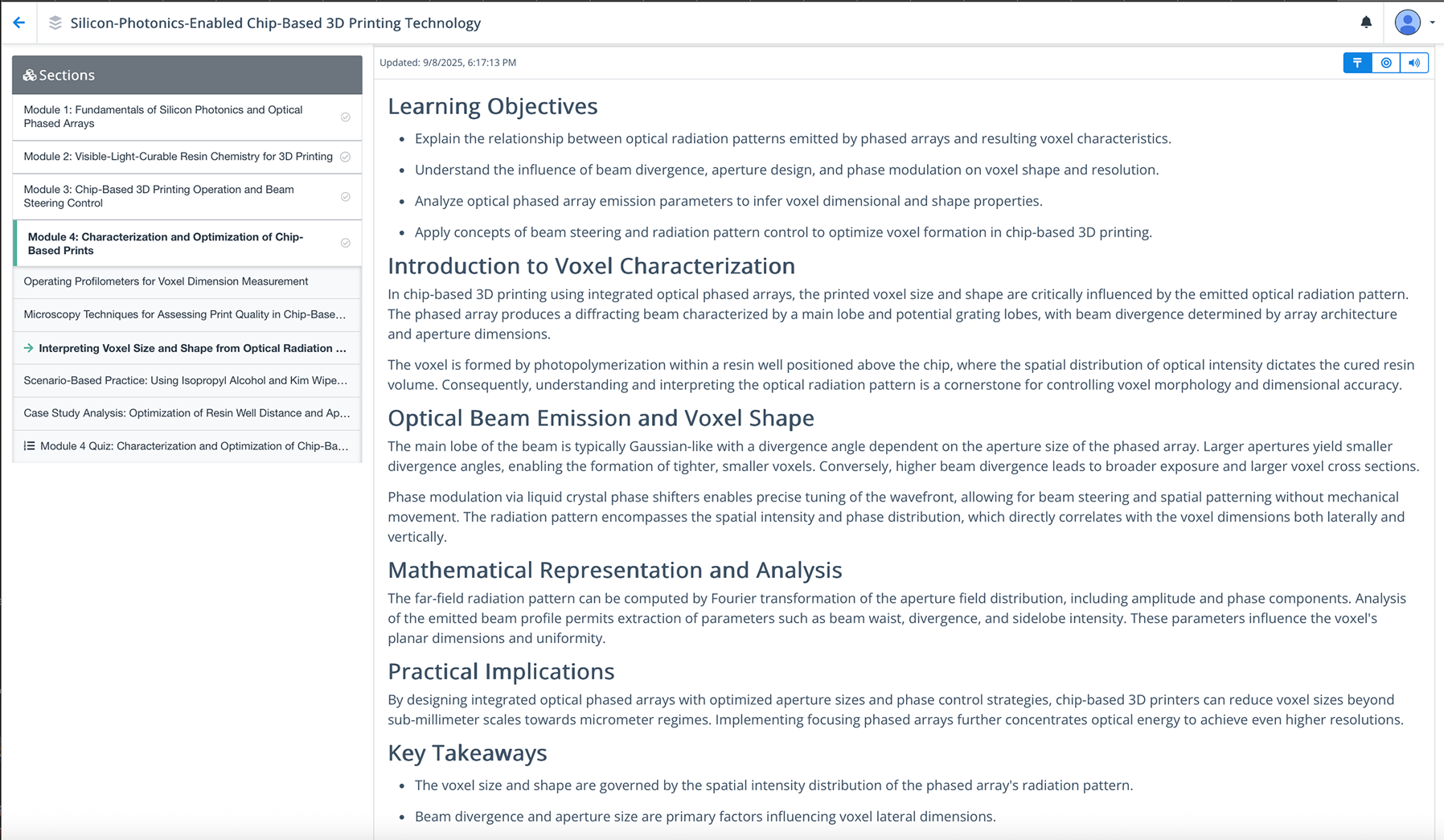Click the Sections cube icon in the sidebar header
Viewport: 1444px width, 840px height.
29,75
